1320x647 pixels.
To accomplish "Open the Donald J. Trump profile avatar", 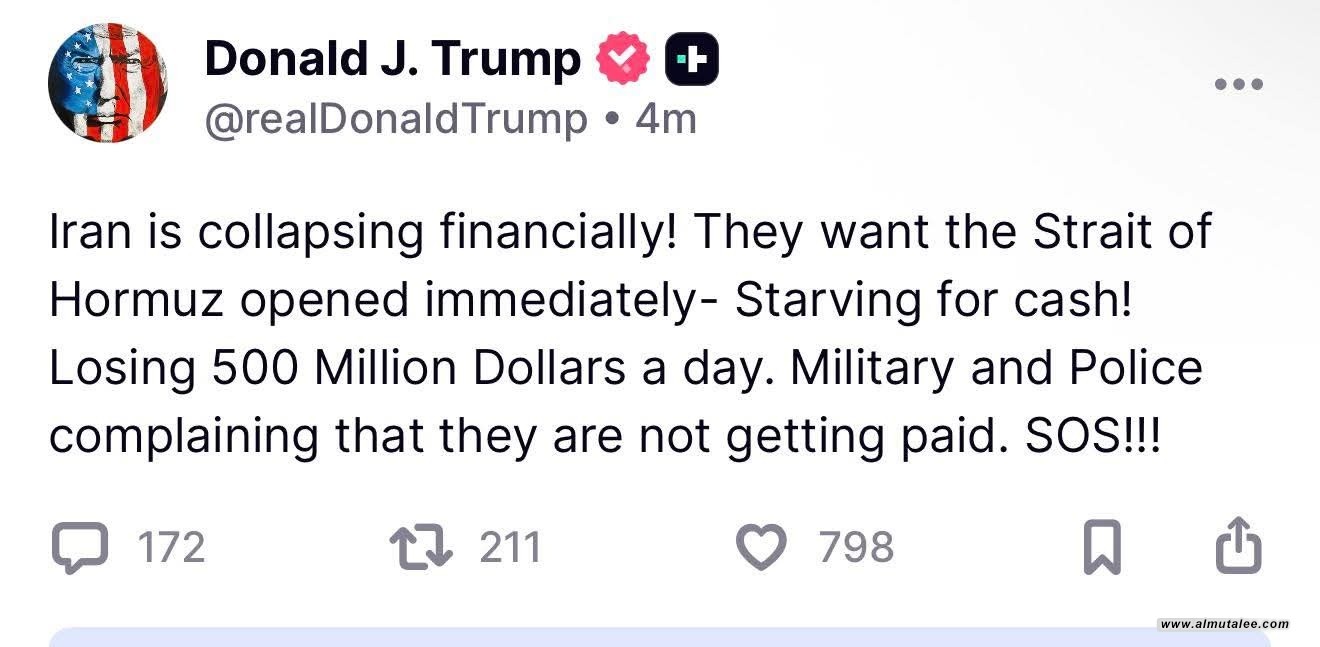I will (108, 83).
